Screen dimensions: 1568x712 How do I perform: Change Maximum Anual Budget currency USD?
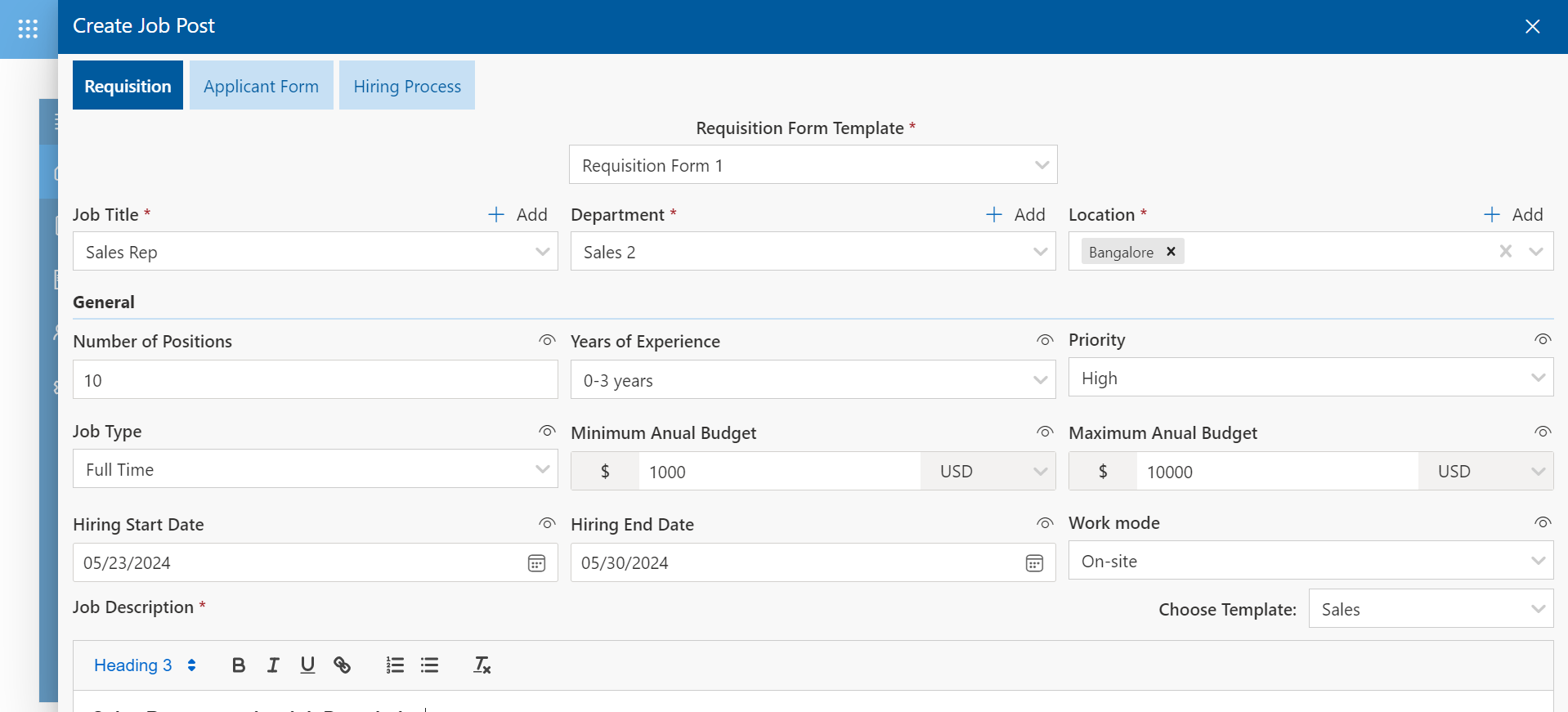point(1485,472)
